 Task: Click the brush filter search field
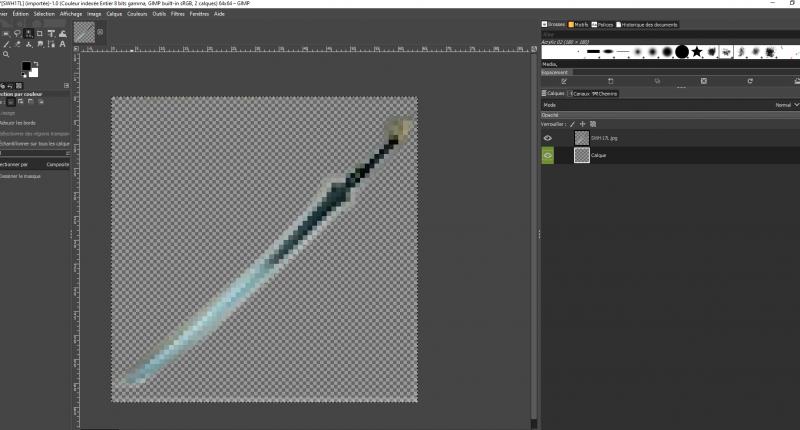[670, 35]
